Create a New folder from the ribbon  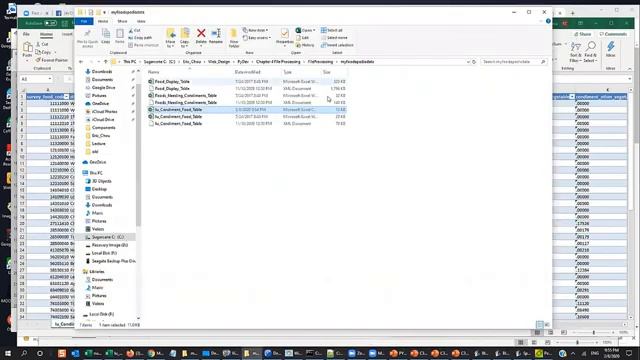[234, 38]
